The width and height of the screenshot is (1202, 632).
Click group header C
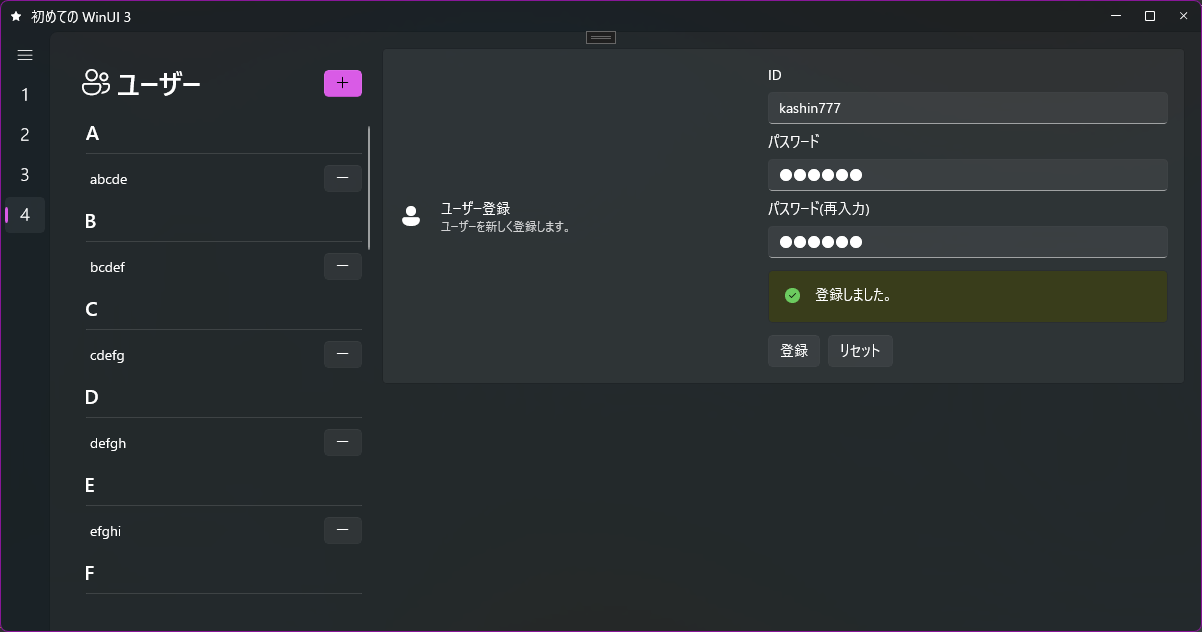pos(92,310)
